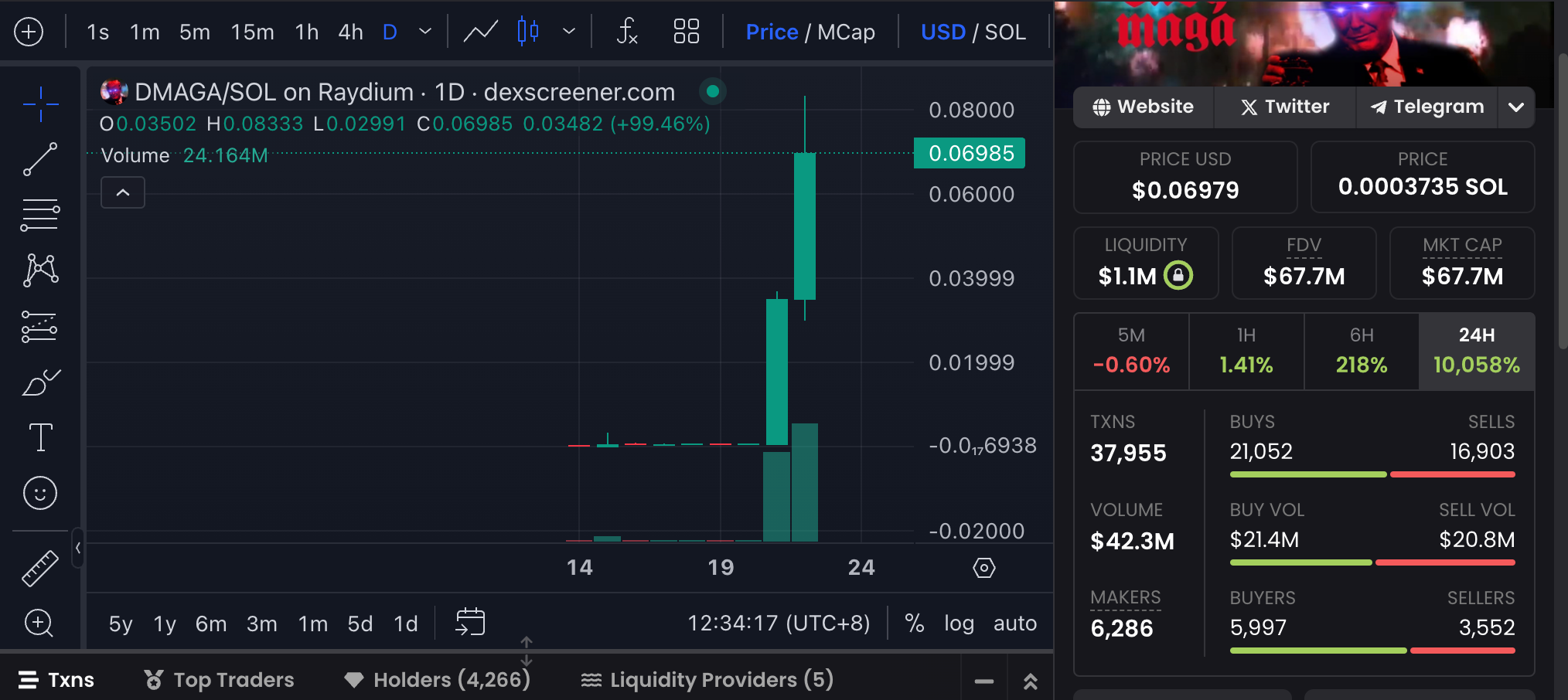Expand the chart style dropdown arrow
1568x700 pixels.
569,32
